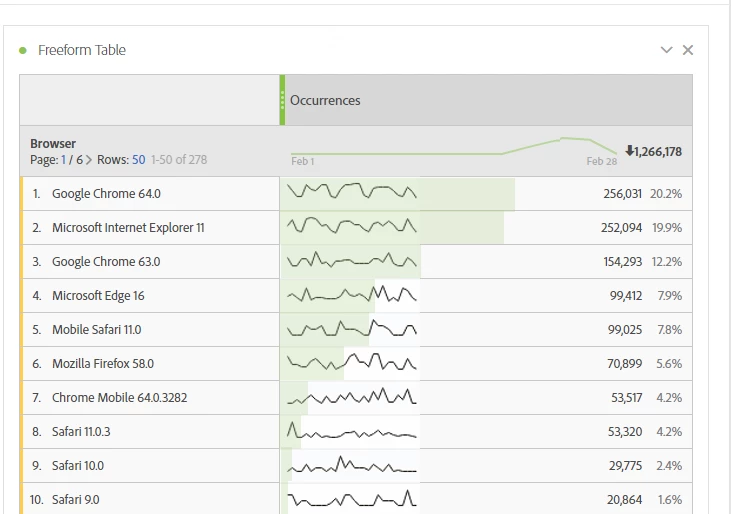The width and height of the screenshot is (731, 514).
Task: Click the green Occurrences column drag handle
Action: point(283,100)
